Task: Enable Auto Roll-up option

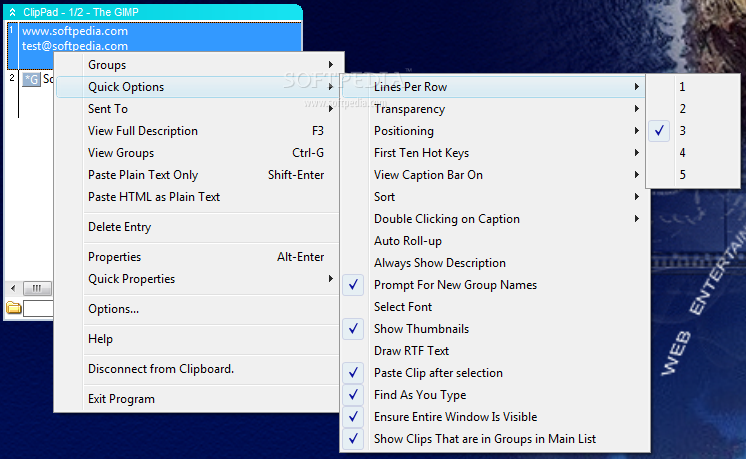Action: [x=496, y=241]
